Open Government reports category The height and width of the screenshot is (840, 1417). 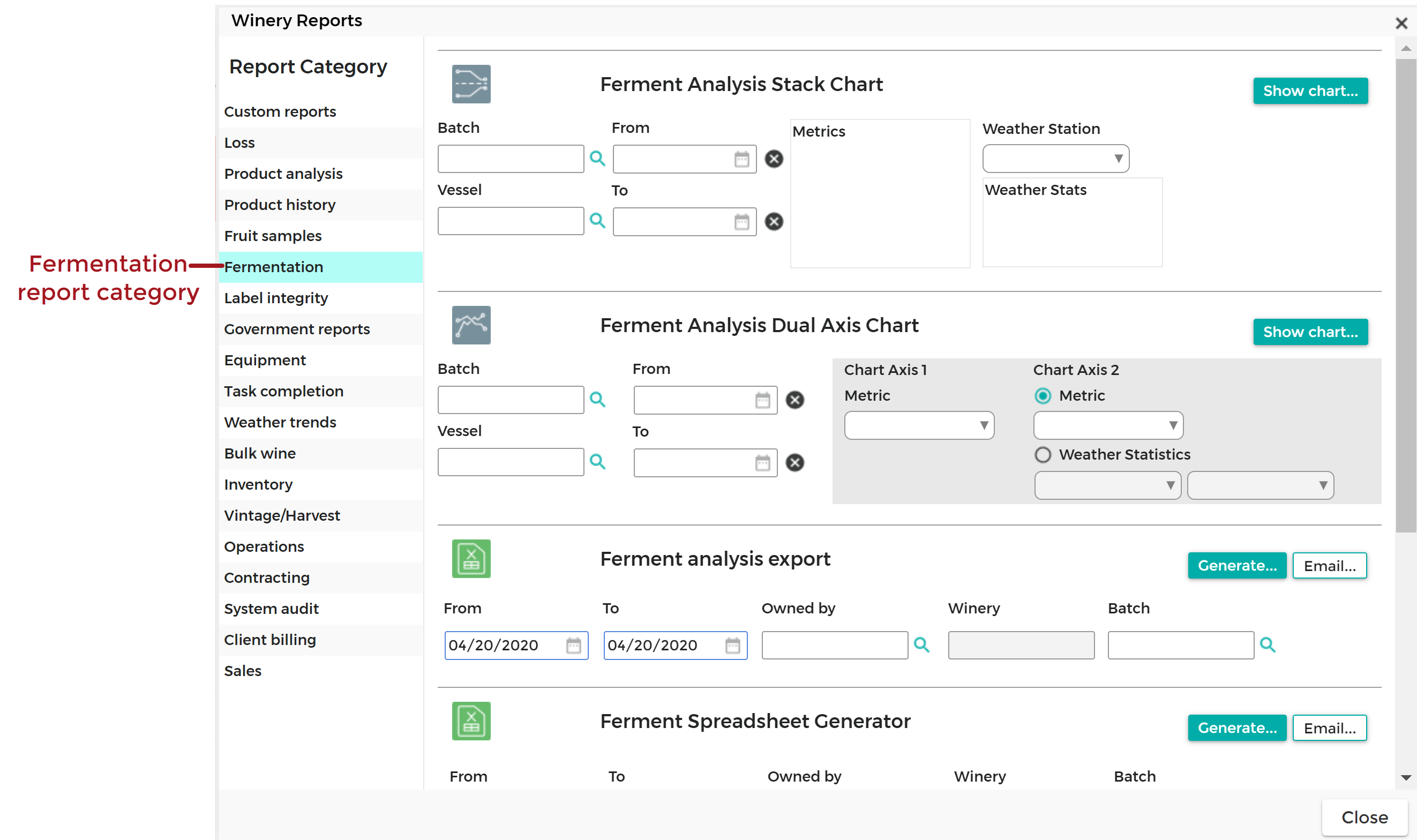click(321, 329)
